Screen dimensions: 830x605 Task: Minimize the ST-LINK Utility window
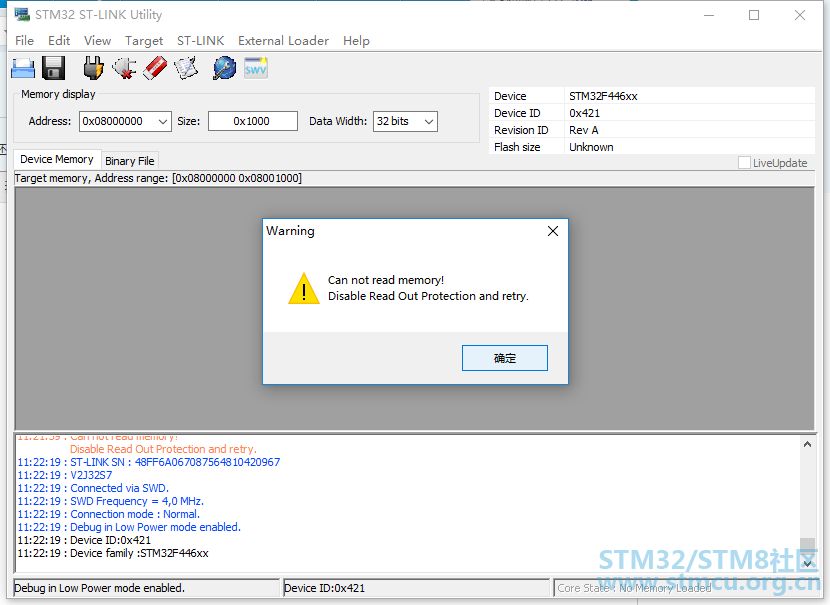709,15
